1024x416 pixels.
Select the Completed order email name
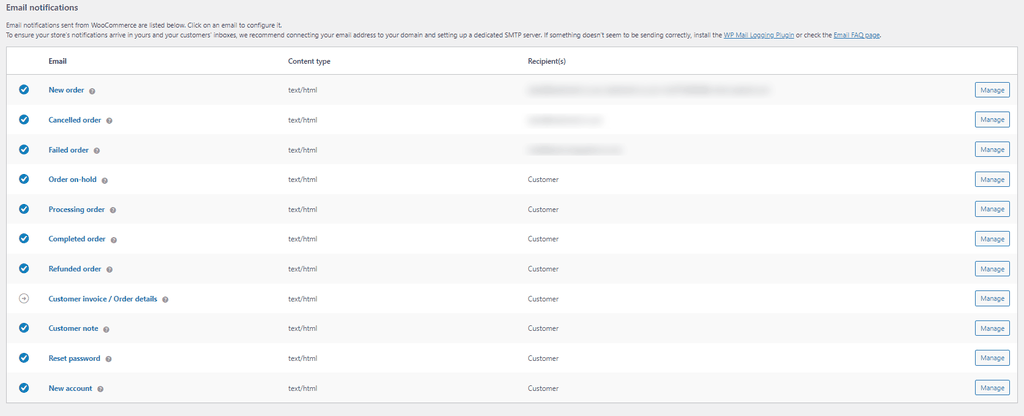(x=77, y=240)
